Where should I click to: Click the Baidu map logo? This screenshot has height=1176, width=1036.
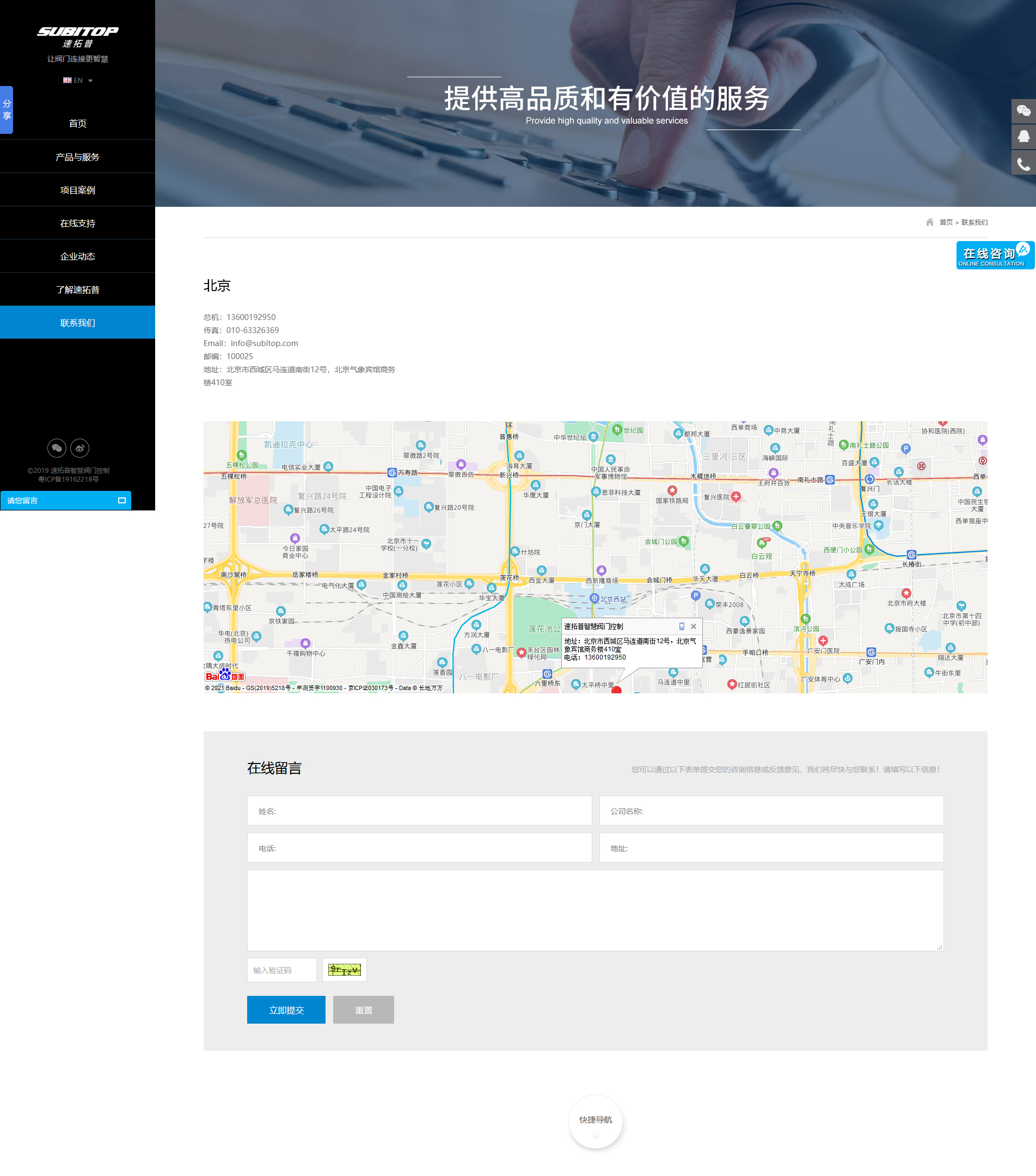224,675
